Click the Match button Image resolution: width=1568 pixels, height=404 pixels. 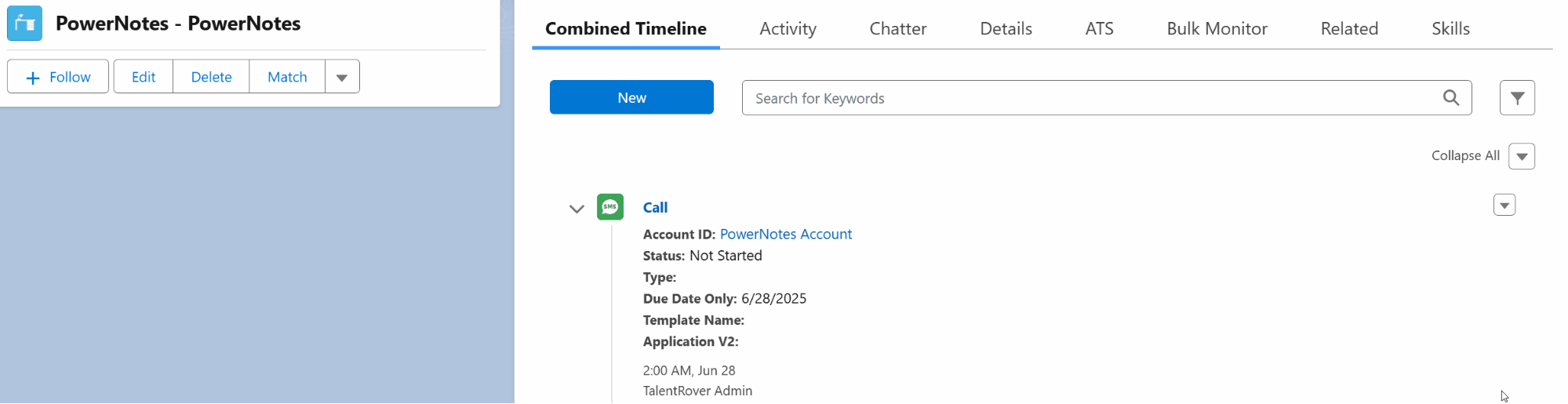tap(287, 77)
